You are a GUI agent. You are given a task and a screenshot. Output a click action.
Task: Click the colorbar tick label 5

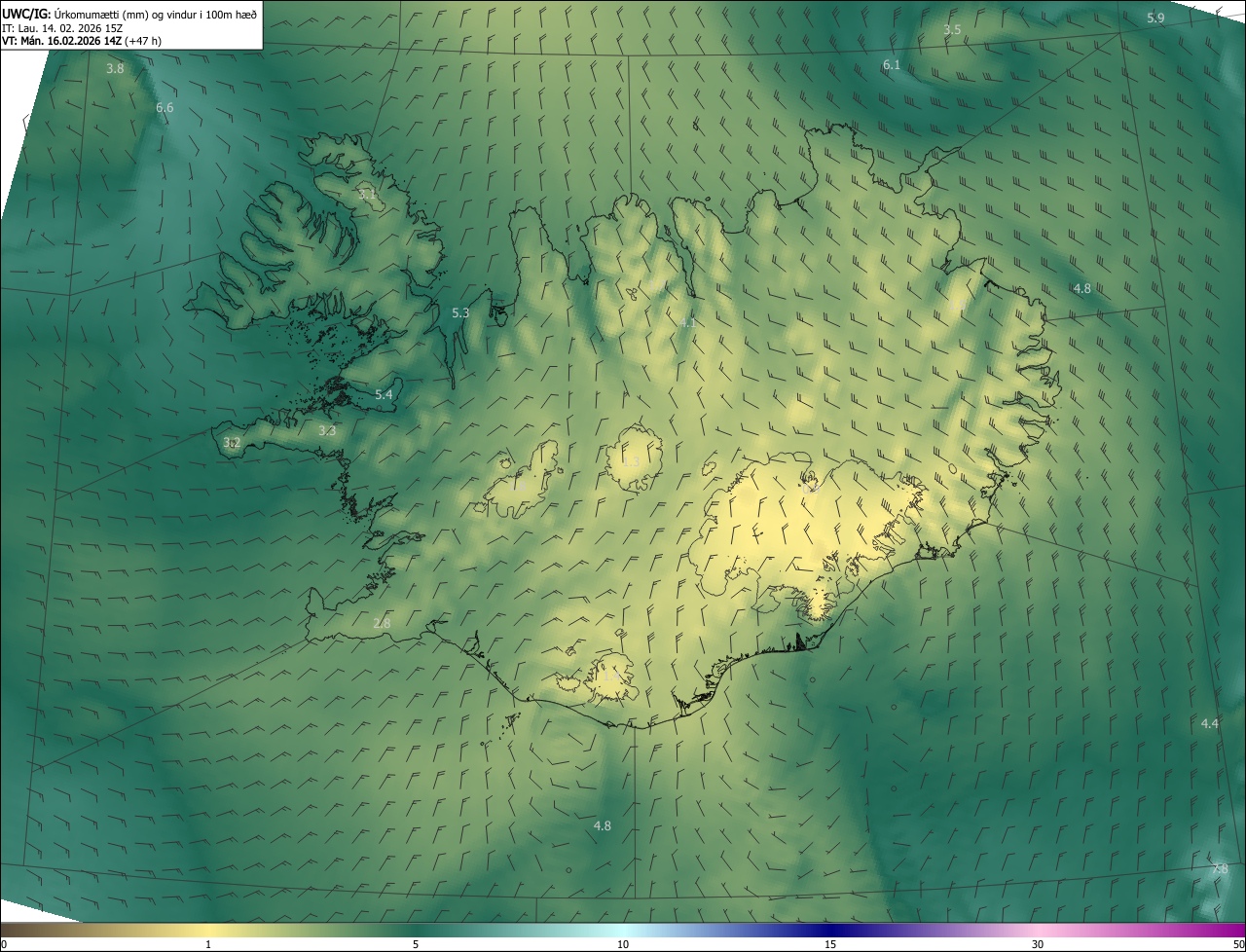[x=416, y=944]
